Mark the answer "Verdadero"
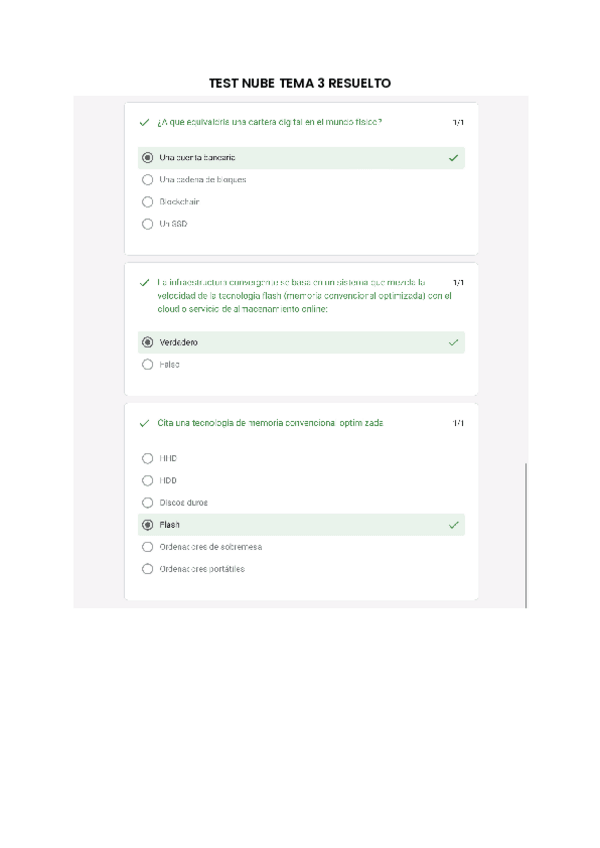This screenshot has height=848, width=600. pyautogui.click(x=148, y=342)
